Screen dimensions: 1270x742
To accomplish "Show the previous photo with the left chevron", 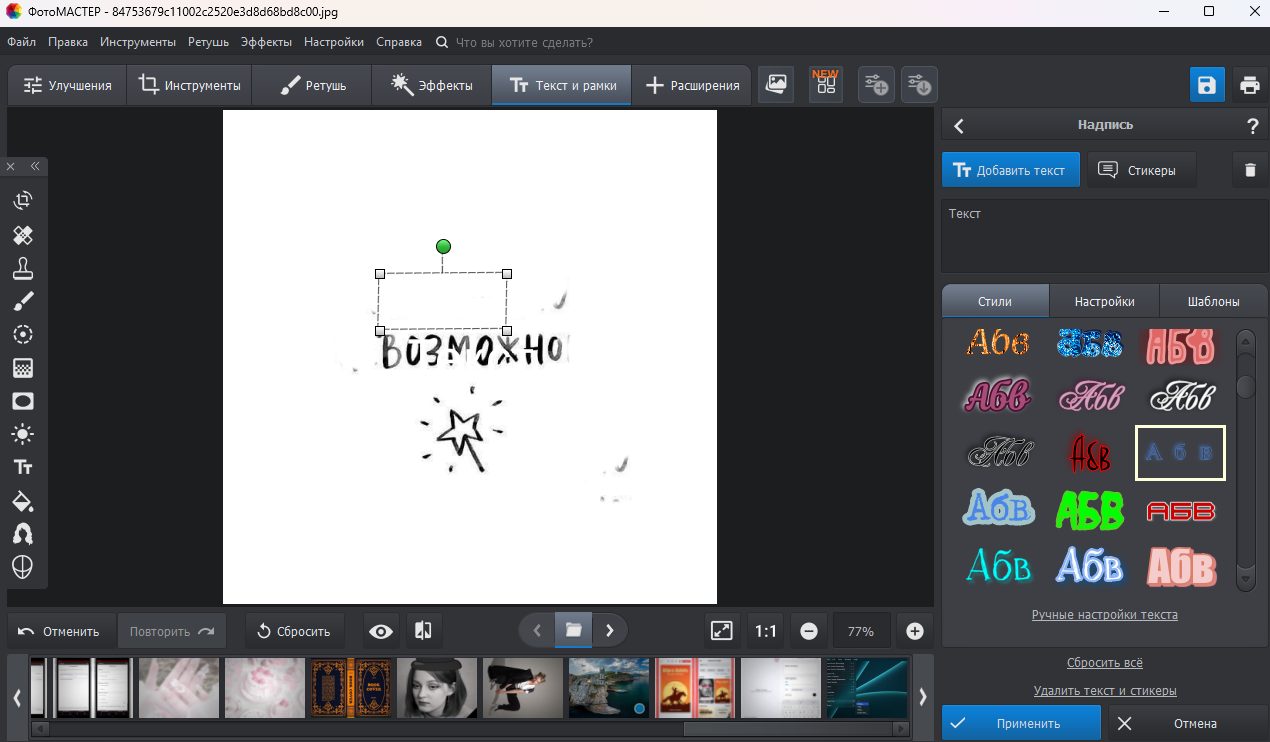I will (x=537, y=631).
